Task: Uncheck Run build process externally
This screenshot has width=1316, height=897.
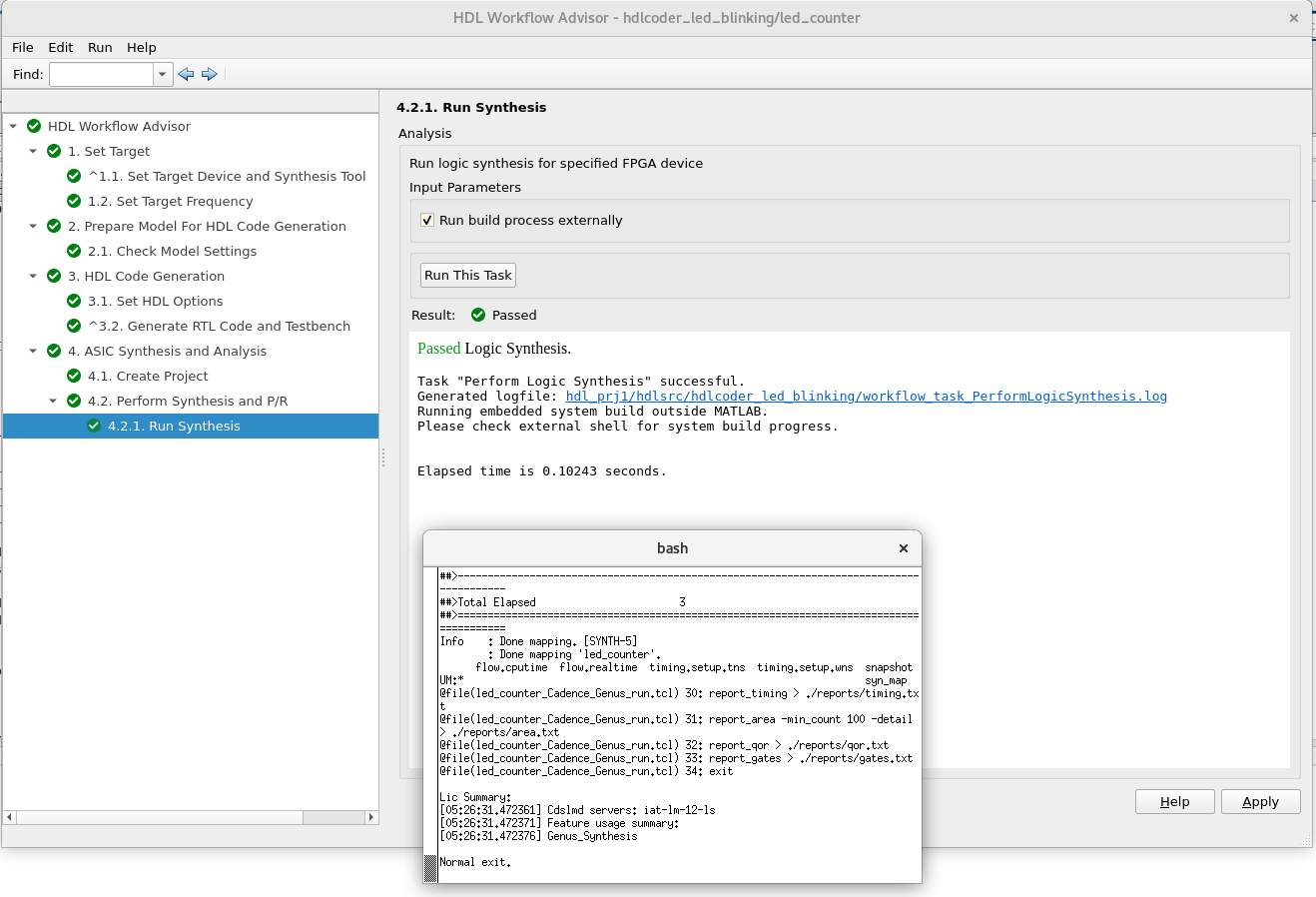Action: [x=427, y=220]
